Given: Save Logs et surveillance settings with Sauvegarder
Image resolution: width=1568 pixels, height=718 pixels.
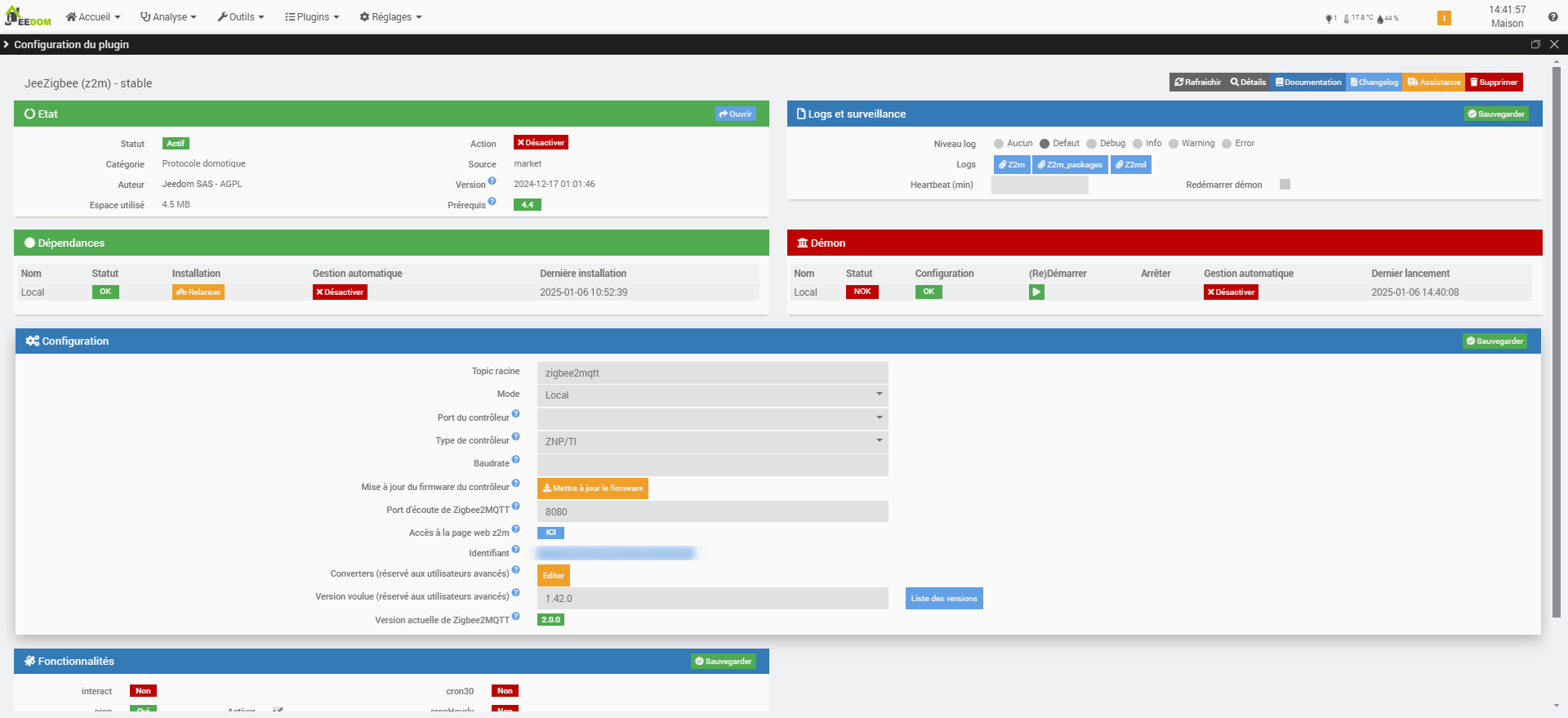Looking at the screenshot, I should coord(1496,114).
